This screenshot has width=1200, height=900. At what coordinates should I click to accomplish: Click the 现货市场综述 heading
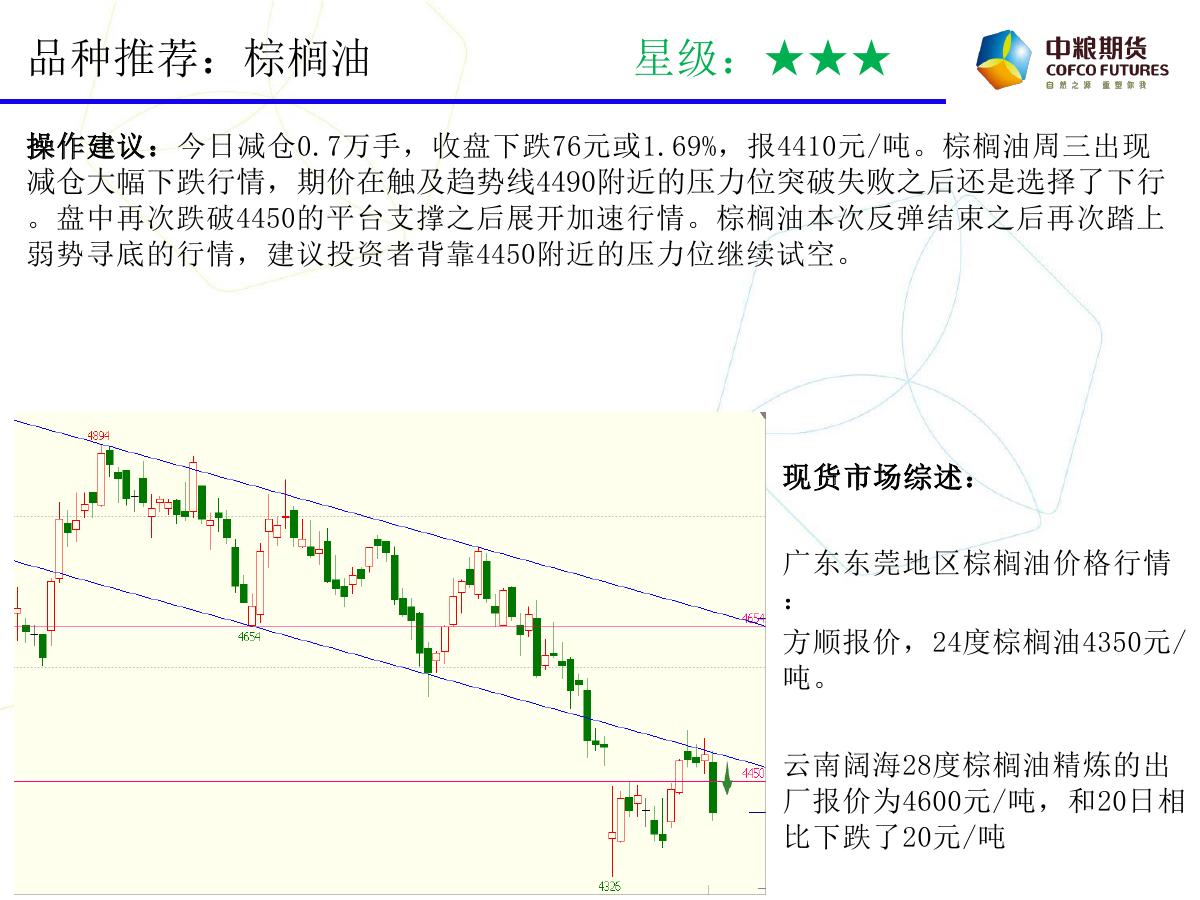(x=879, y=478)
